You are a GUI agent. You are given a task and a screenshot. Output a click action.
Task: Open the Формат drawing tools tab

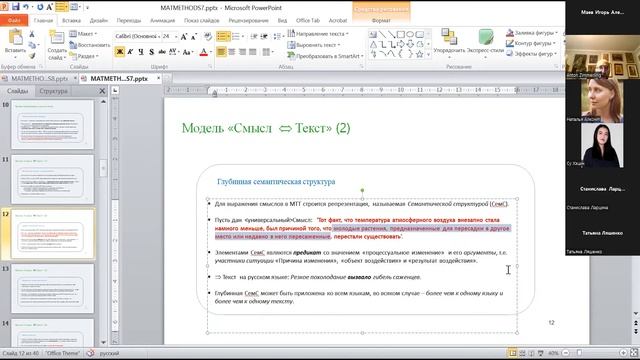pos(381,20)
